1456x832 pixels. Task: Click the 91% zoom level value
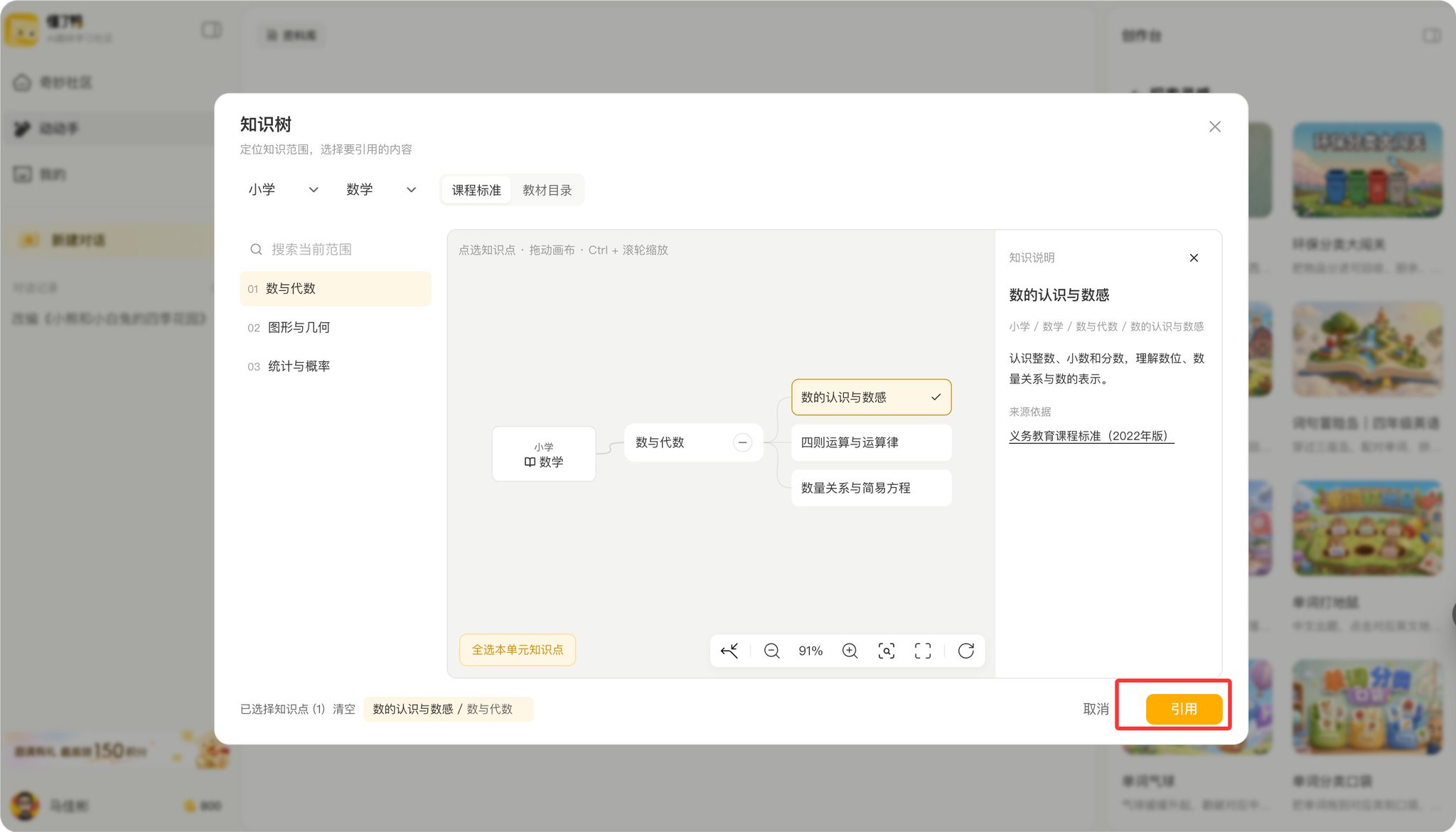(810, 651)
